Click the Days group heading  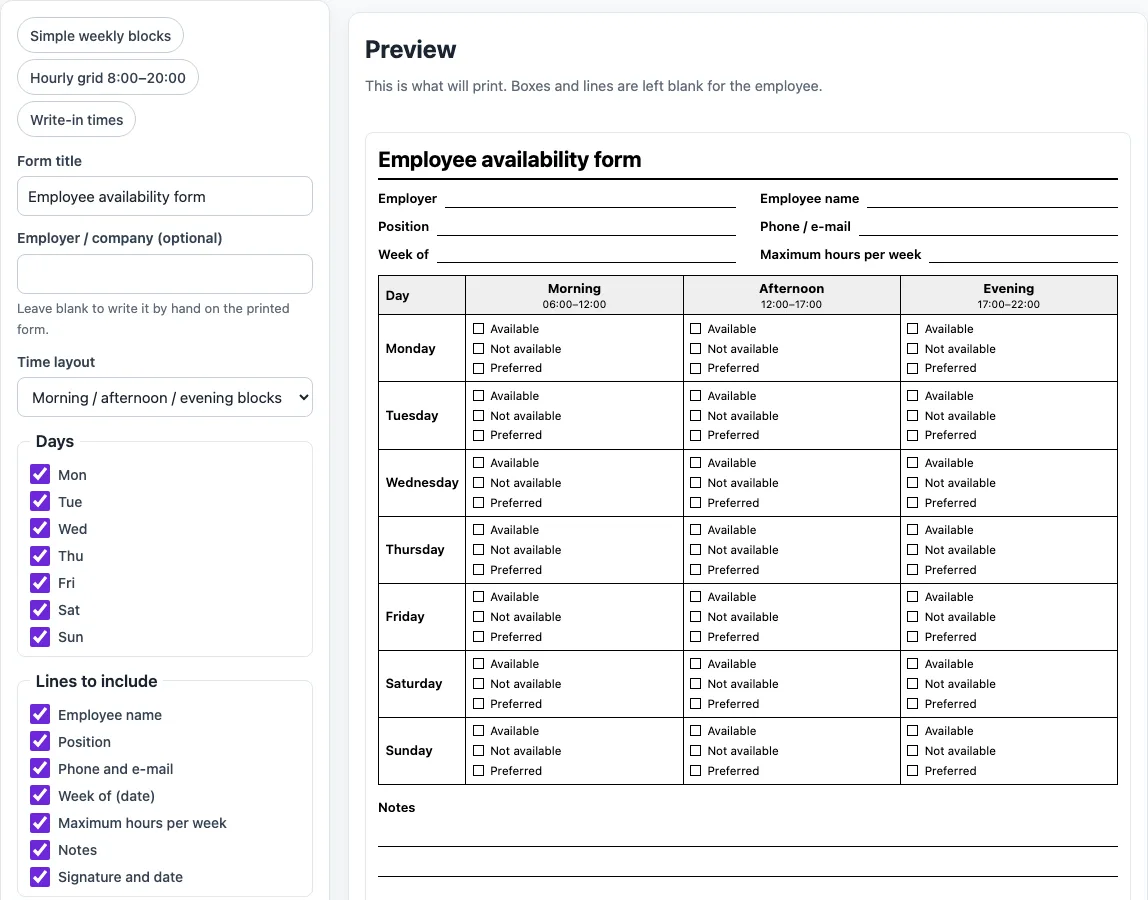tap(55, 442)
